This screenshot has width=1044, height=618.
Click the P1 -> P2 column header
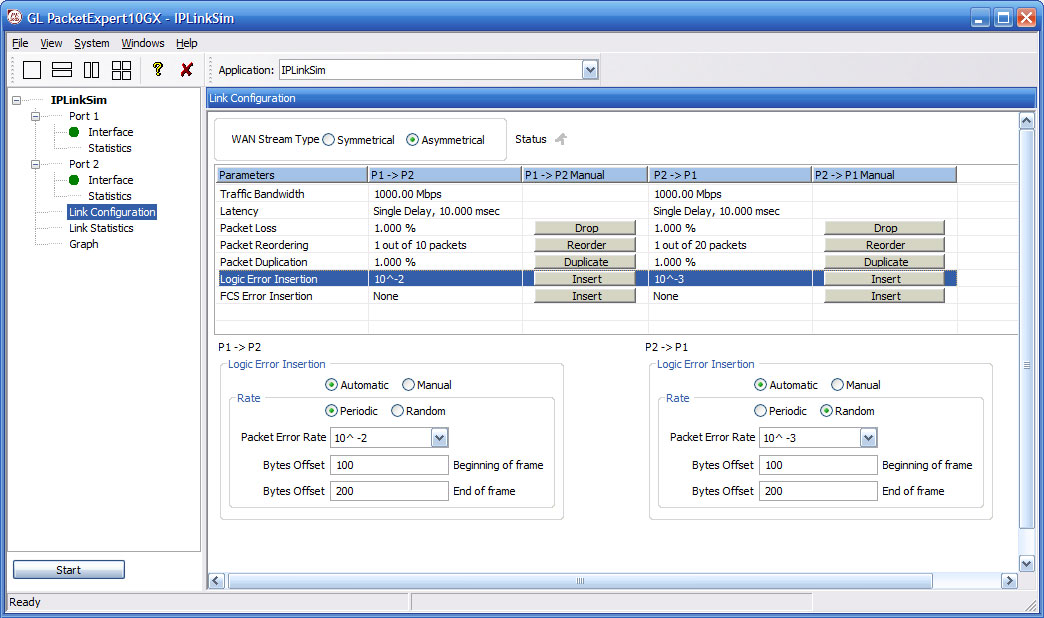click(x=444, y=174)
